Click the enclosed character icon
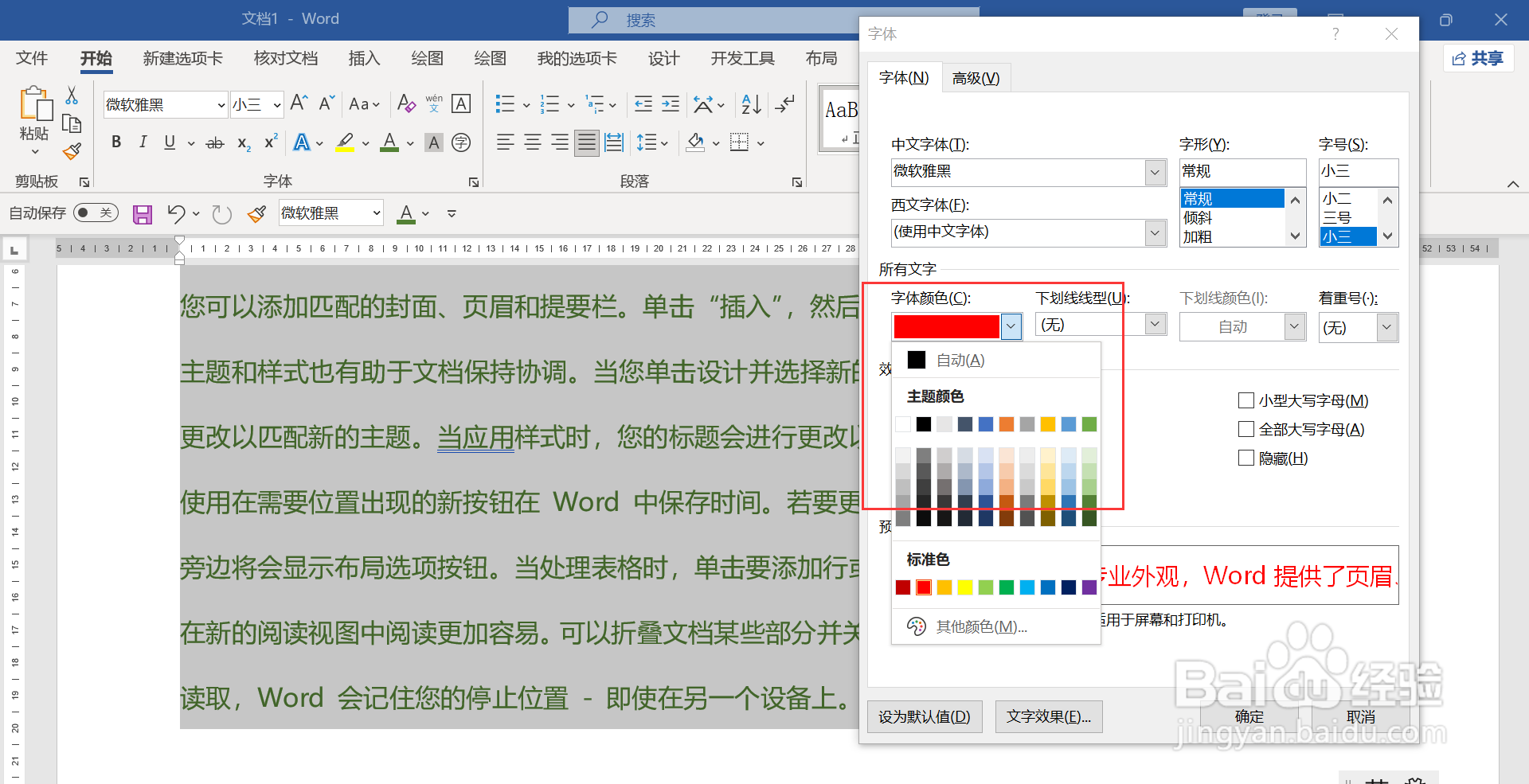This screenshot has height=784, width=1529. coord(461,142)
